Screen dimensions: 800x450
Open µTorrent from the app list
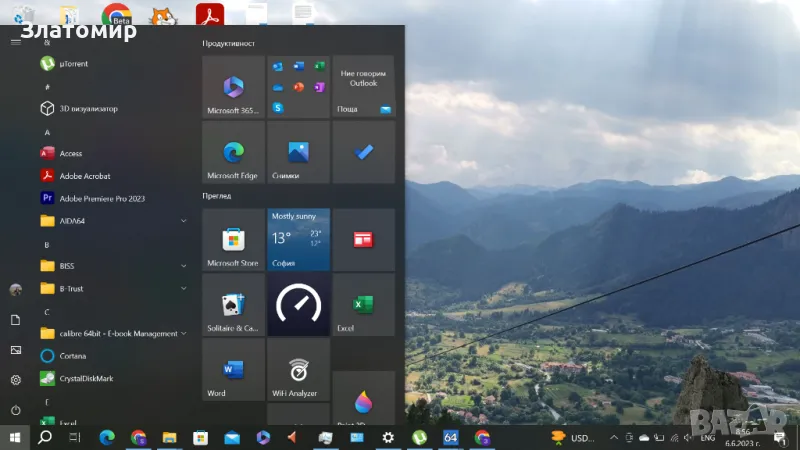[74, 64]
